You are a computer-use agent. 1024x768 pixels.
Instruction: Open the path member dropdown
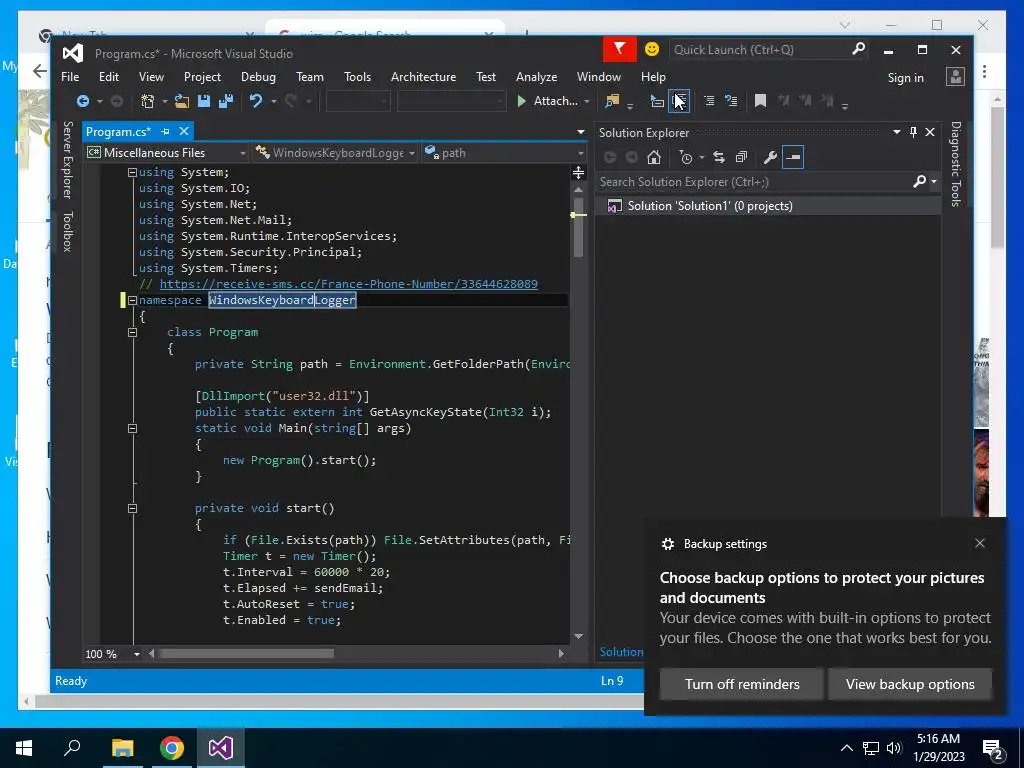(x=504, y=153)
